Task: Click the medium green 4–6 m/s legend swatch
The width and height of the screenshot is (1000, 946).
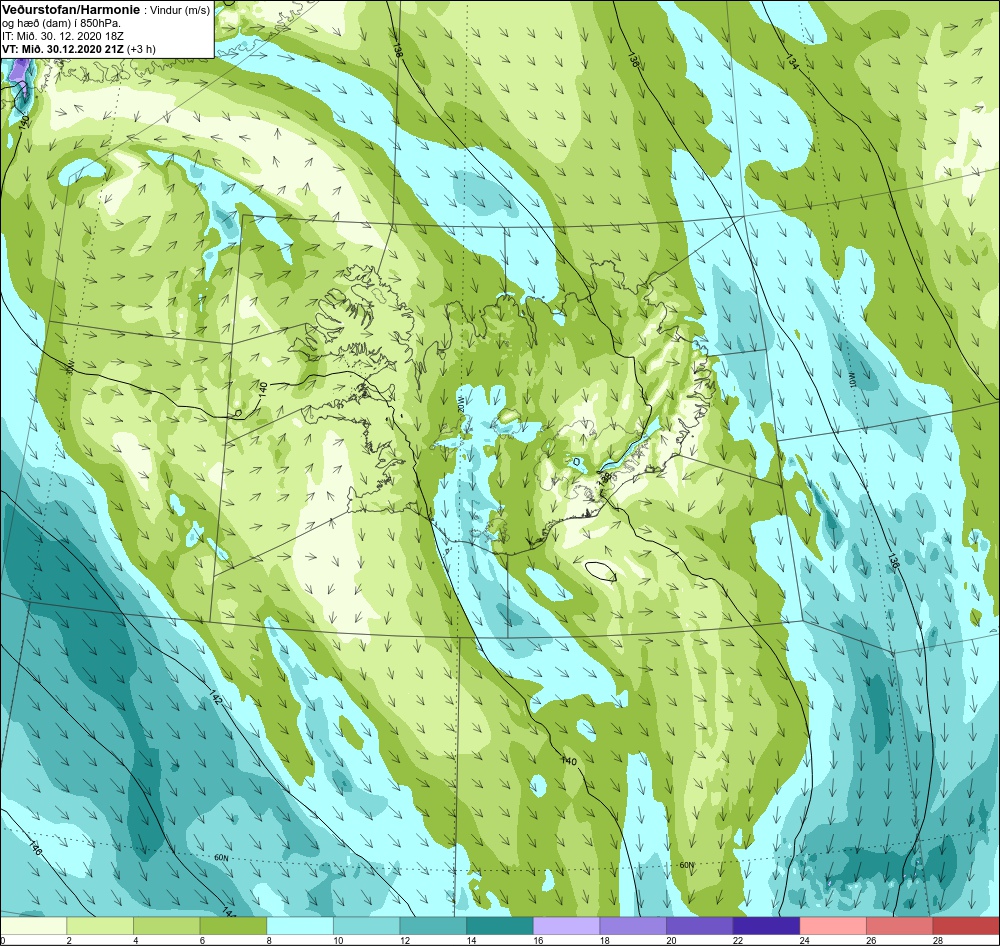Action: coord(166,926)
